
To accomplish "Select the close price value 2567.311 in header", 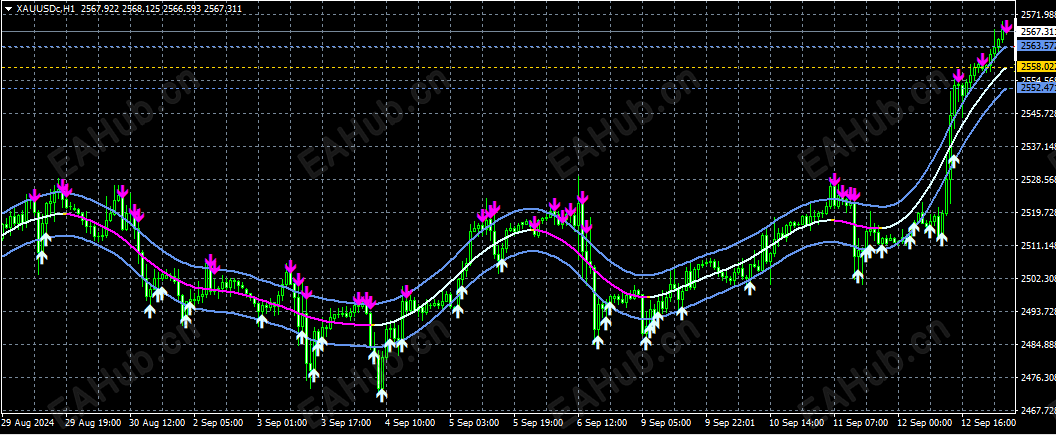I will pyautogui.click(x=222, y=9).
